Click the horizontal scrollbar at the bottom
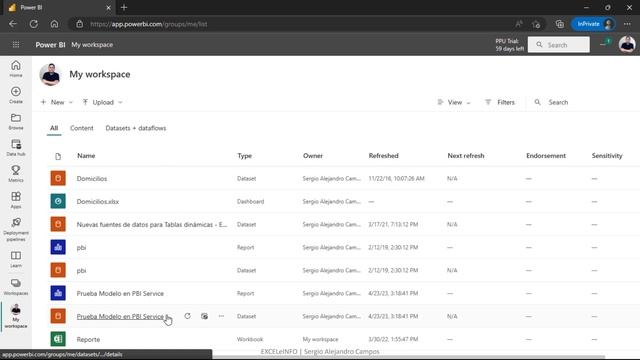 point(408,357)
